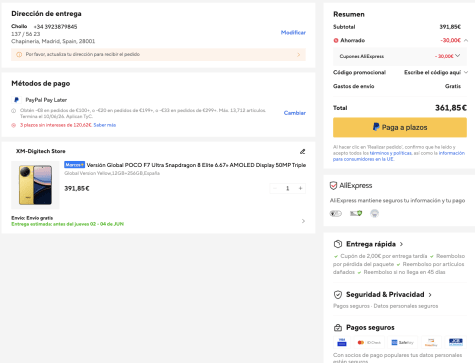
Task: Expand shipping options chevron for Envío gratis
Action: (303, 221)
